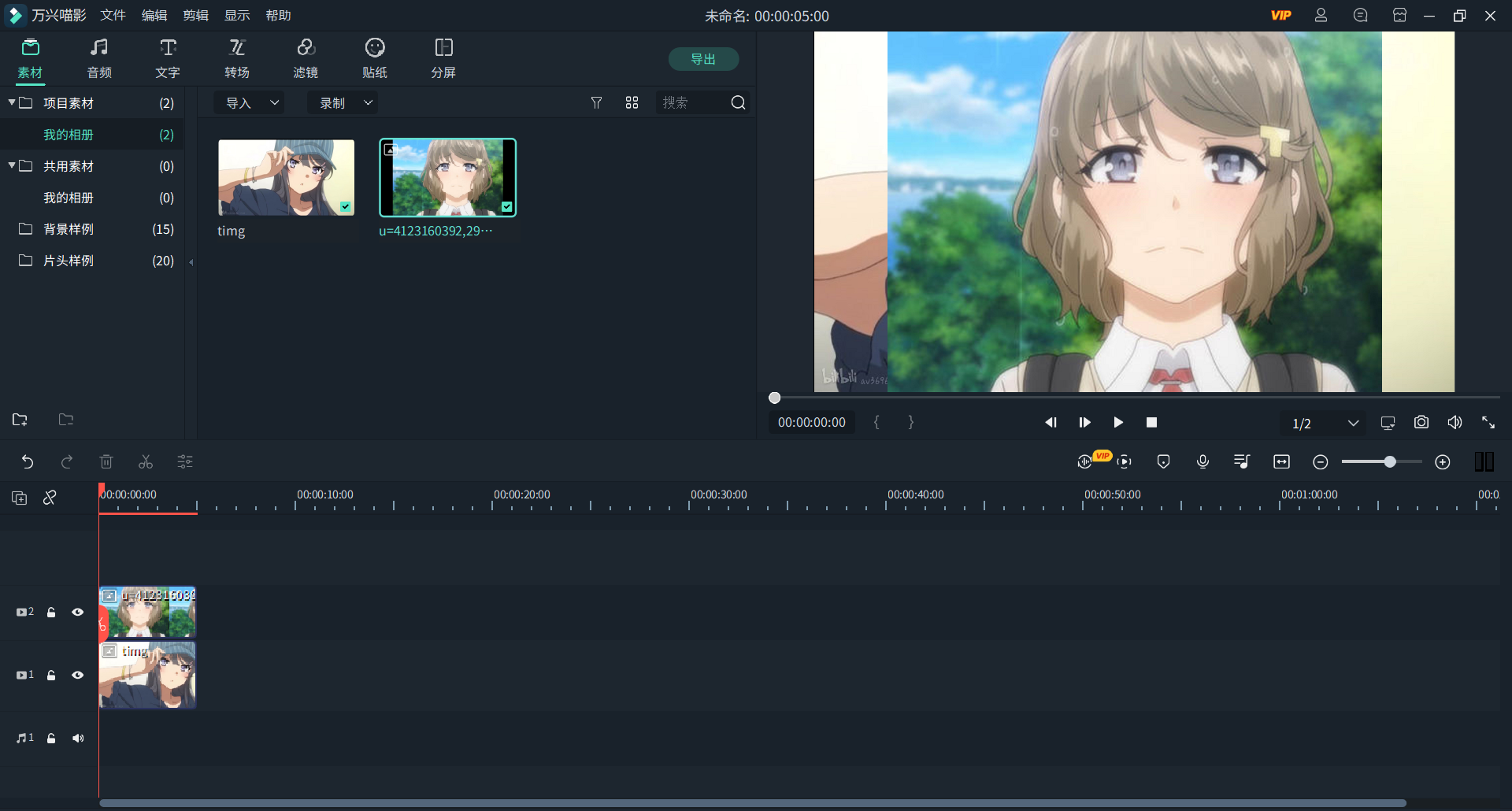Open the 编辑 (Edit) menu
This screenshot has height=811, width=1512.
(154, 14)
